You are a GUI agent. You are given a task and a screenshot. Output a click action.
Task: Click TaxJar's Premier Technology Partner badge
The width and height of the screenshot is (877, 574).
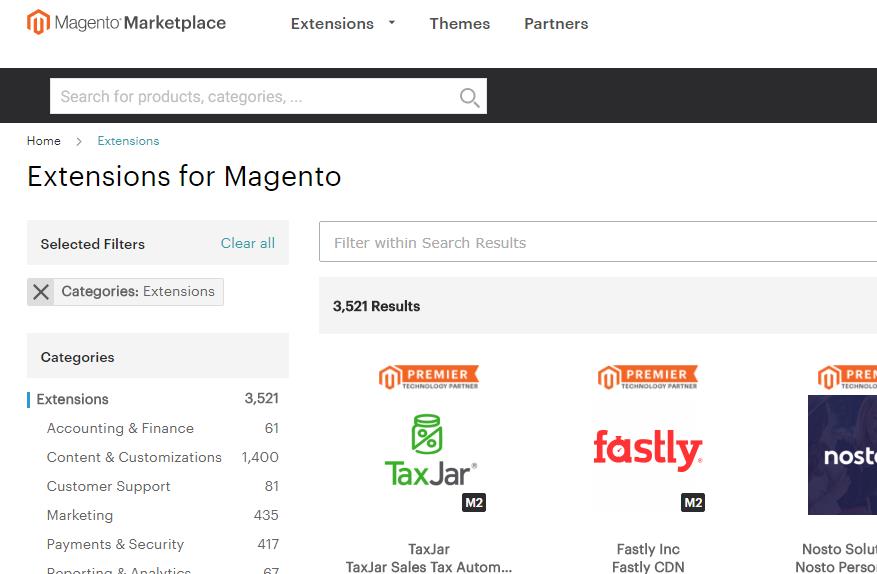(429, 377)
